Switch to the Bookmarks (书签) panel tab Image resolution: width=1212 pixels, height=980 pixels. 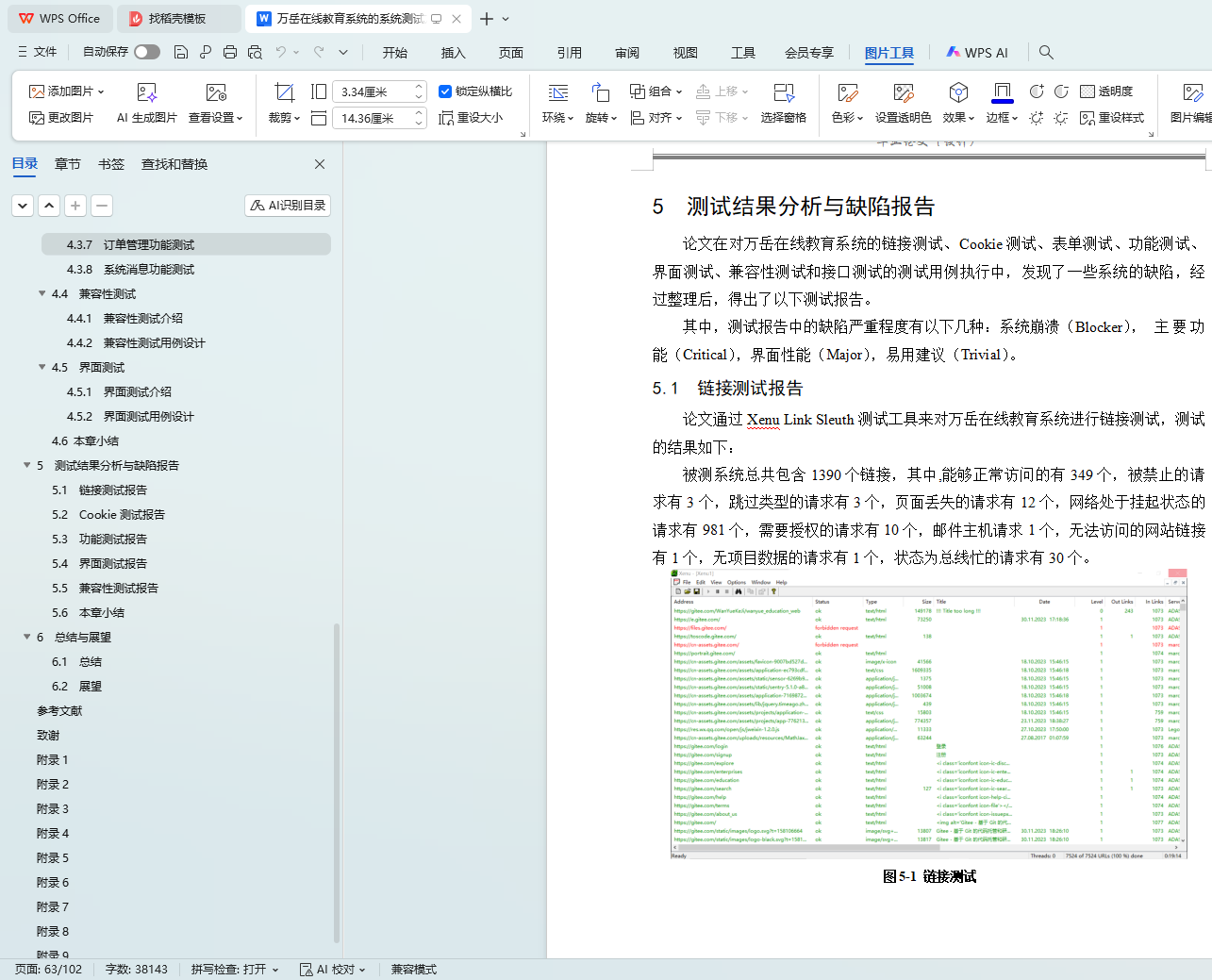tap(111, 164)
